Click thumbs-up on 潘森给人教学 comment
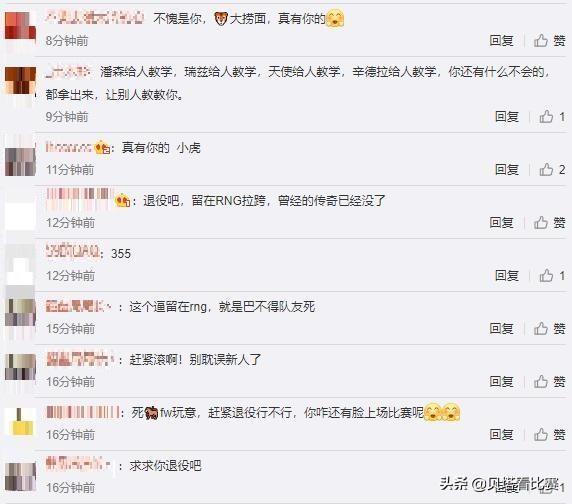 pyautogui.click(x=552, y=117)
